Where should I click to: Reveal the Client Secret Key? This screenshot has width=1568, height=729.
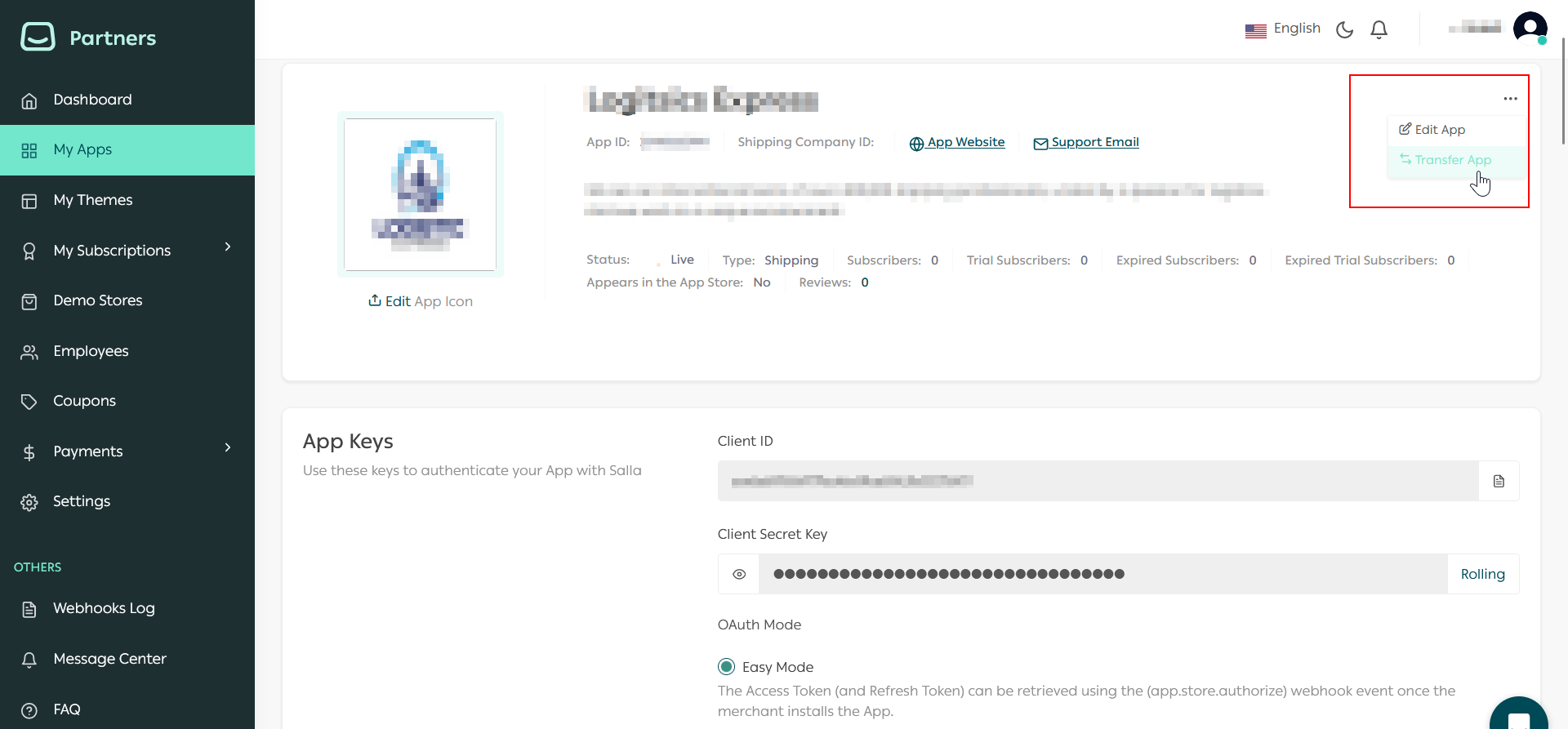point(739,574)
